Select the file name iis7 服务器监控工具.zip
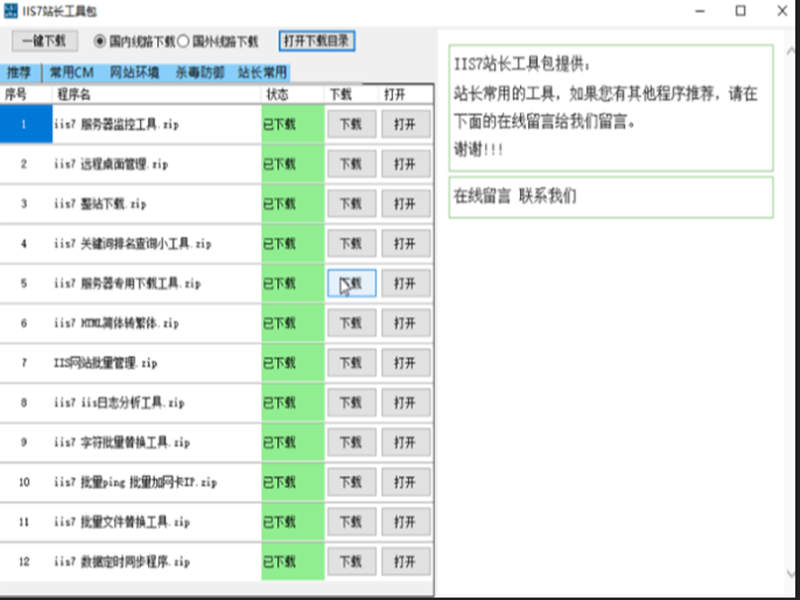 pyautogui.click(x=116, y=124)
